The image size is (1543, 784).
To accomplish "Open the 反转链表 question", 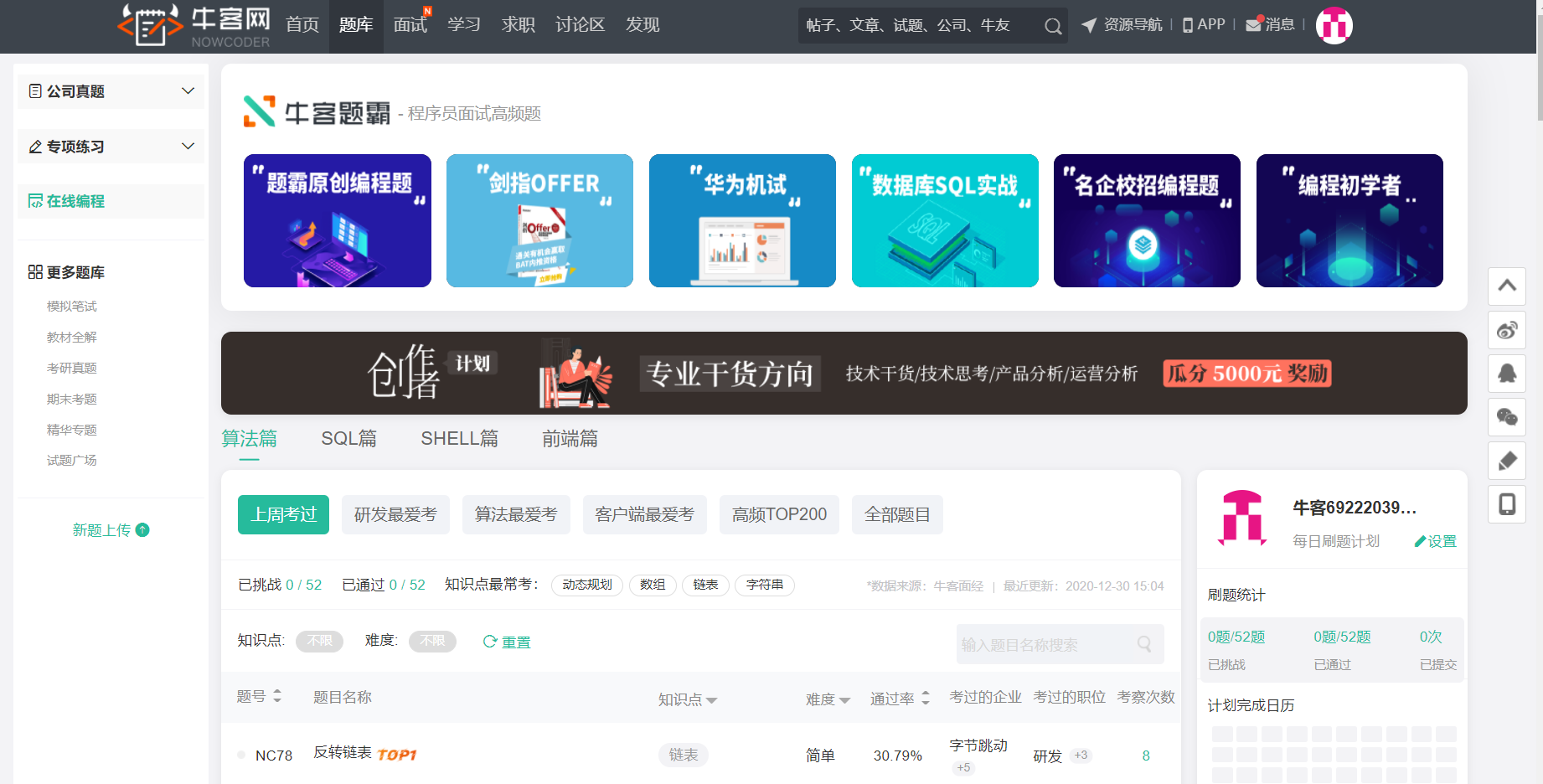I will pyautogui.click(x=343, y=752).
